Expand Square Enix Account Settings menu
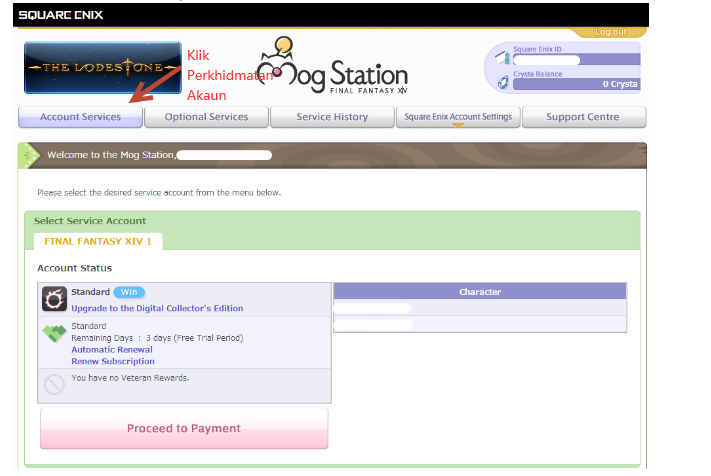This screenshot has height=476, width=711. [x=458, y=117]
